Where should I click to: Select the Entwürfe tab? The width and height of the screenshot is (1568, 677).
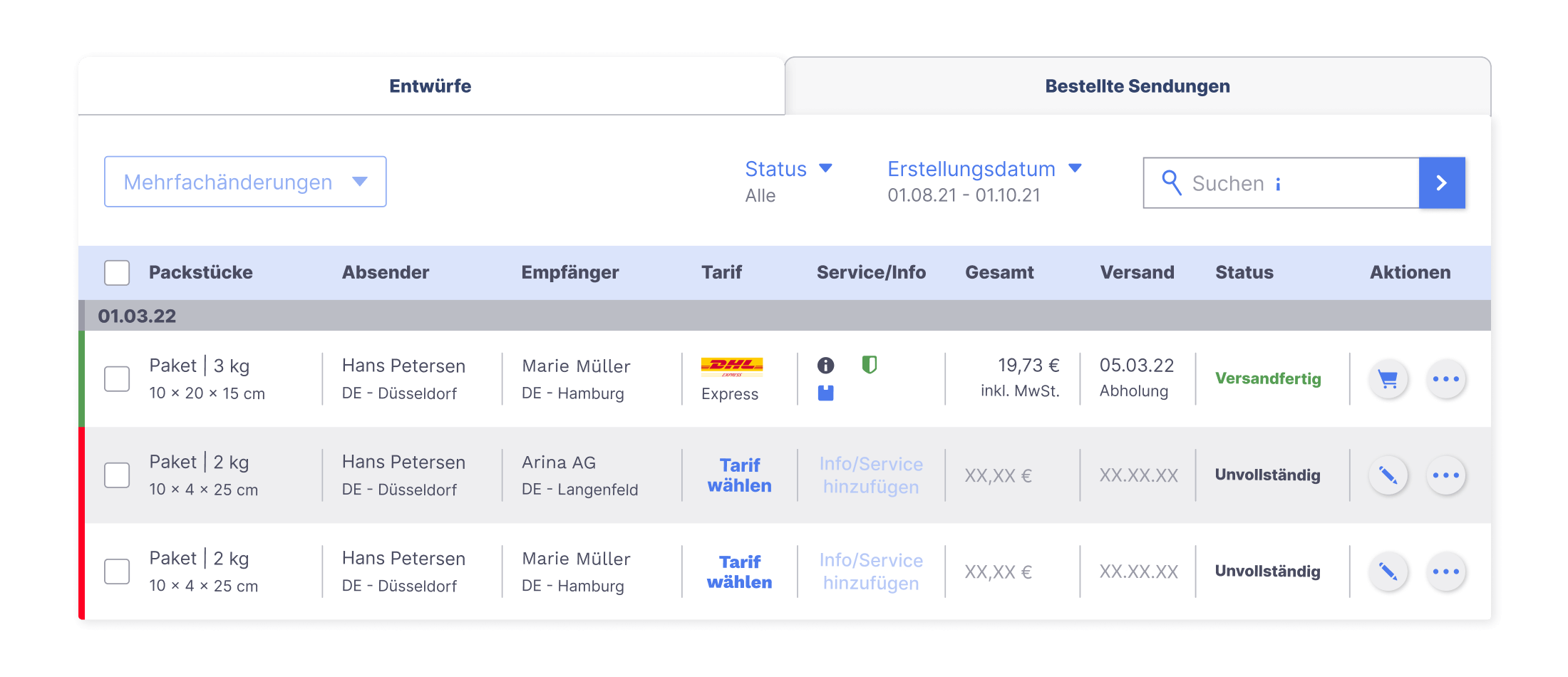(429, 86)
